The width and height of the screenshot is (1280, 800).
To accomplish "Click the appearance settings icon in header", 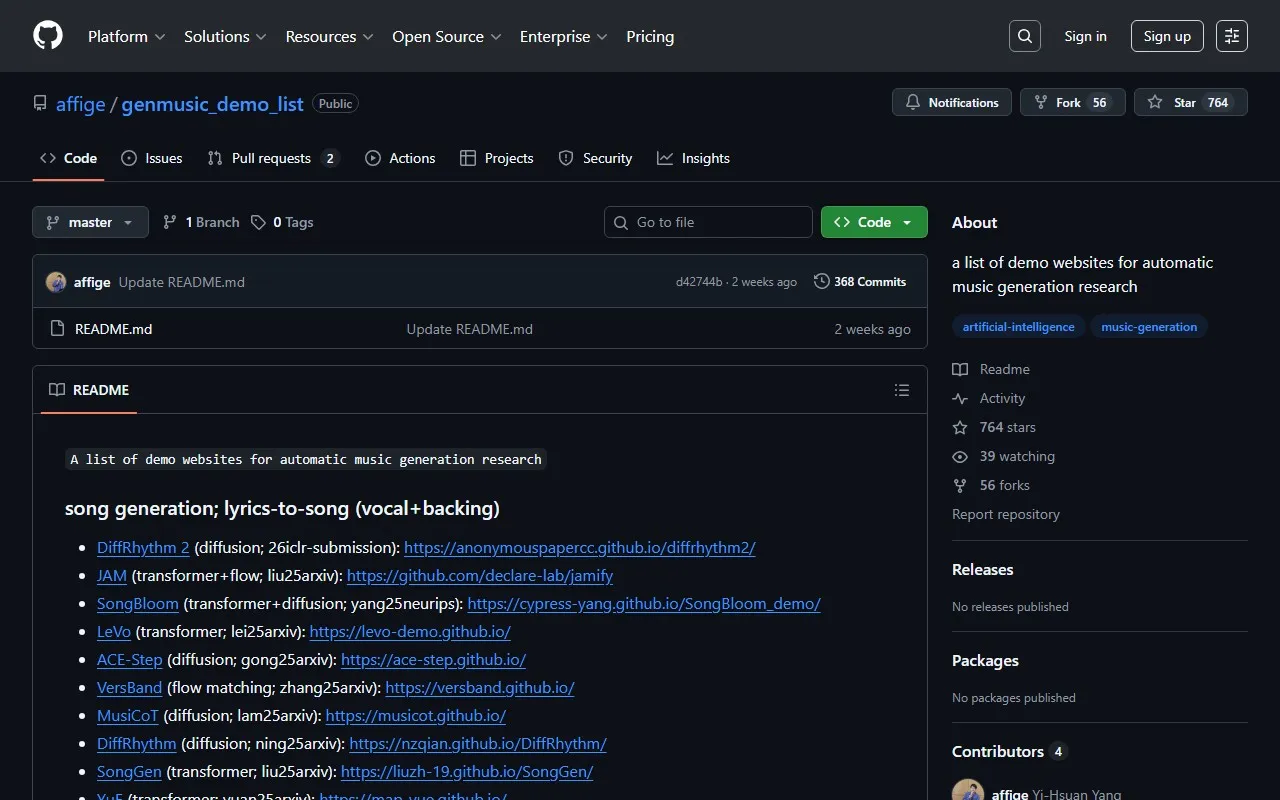I will 1232,36.
